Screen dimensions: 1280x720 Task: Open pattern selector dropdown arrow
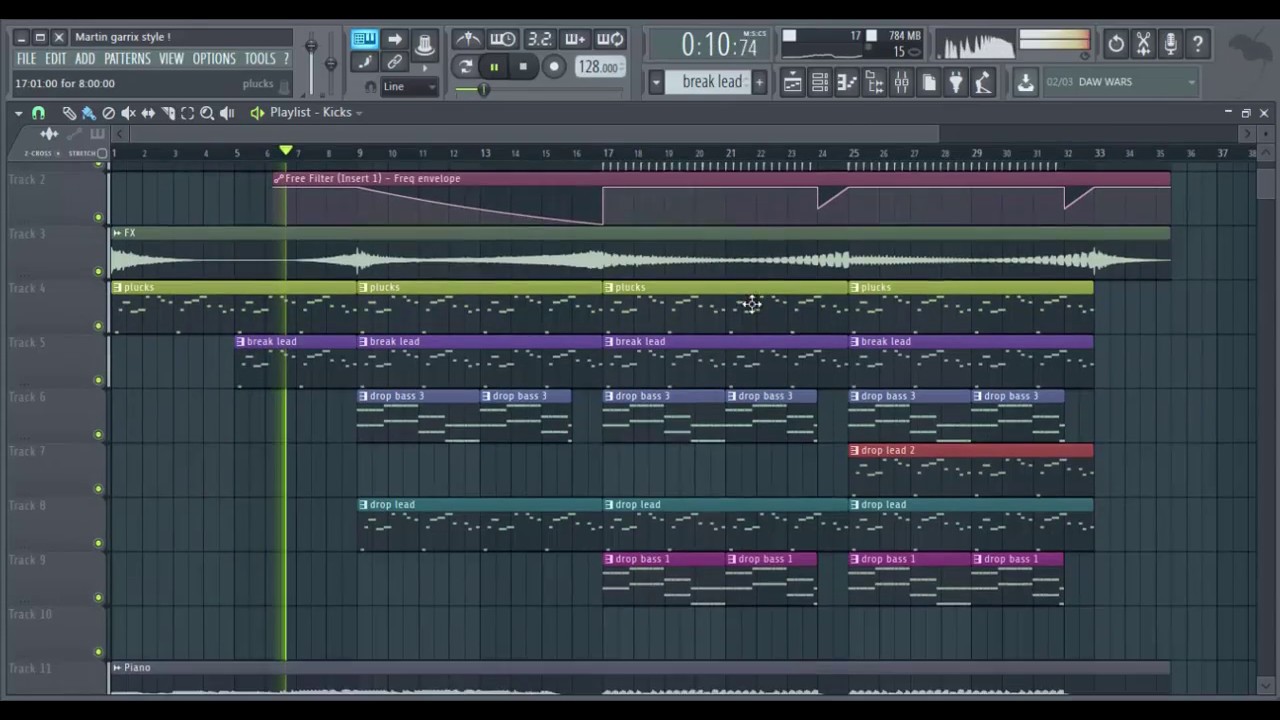pos(656,82)
